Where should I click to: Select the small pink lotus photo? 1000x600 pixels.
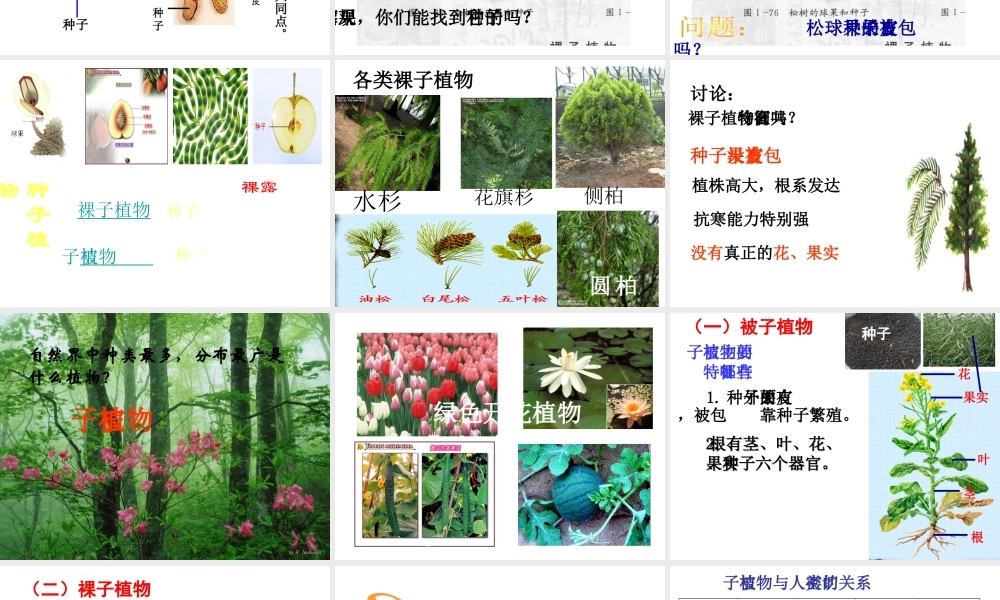click(x=629, y=406)
